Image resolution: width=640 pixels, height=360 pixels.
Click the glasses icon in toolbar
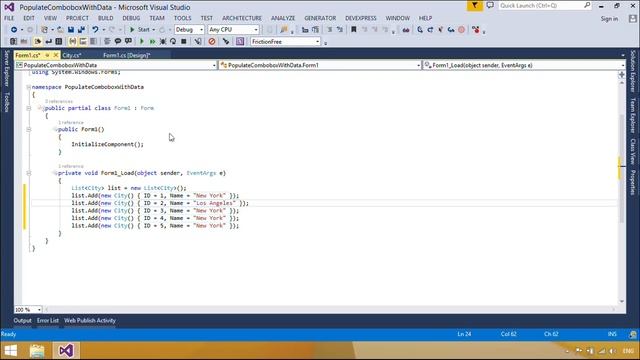(x=406, y=30)
